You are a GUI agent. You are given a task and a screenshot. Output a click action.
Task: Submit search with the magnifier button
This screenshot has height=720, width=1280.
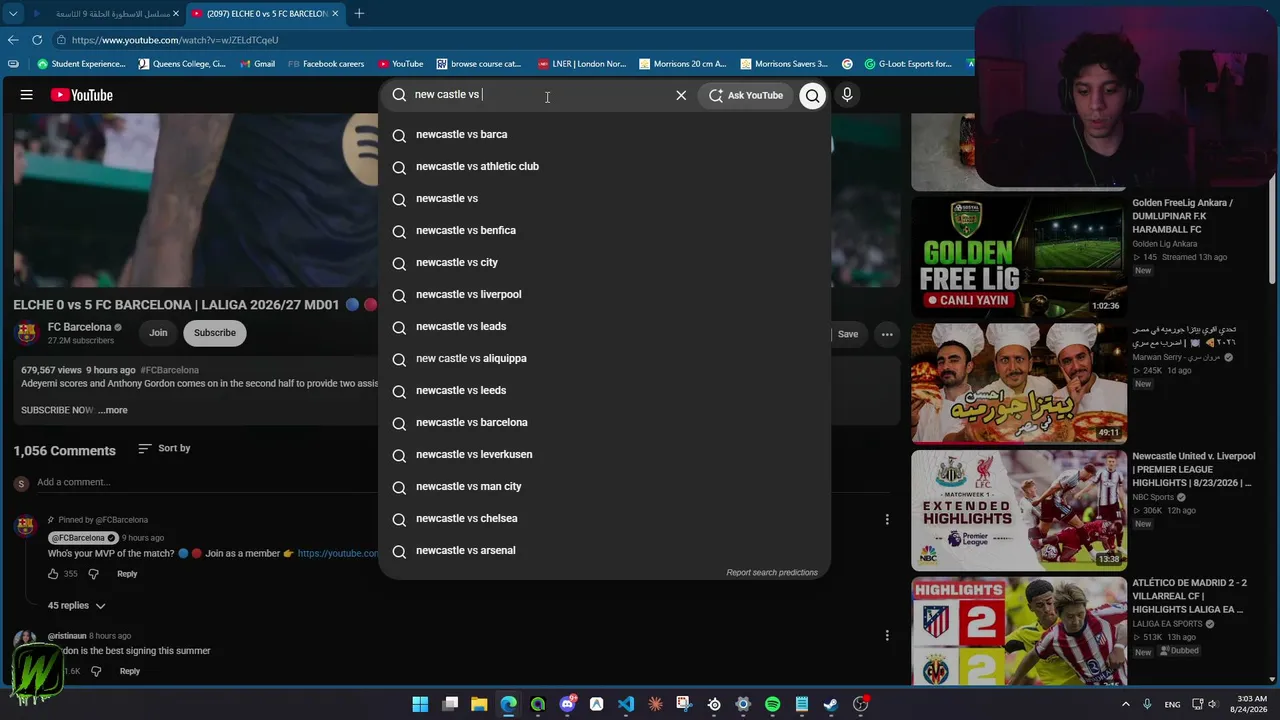(x=812, y=95)
